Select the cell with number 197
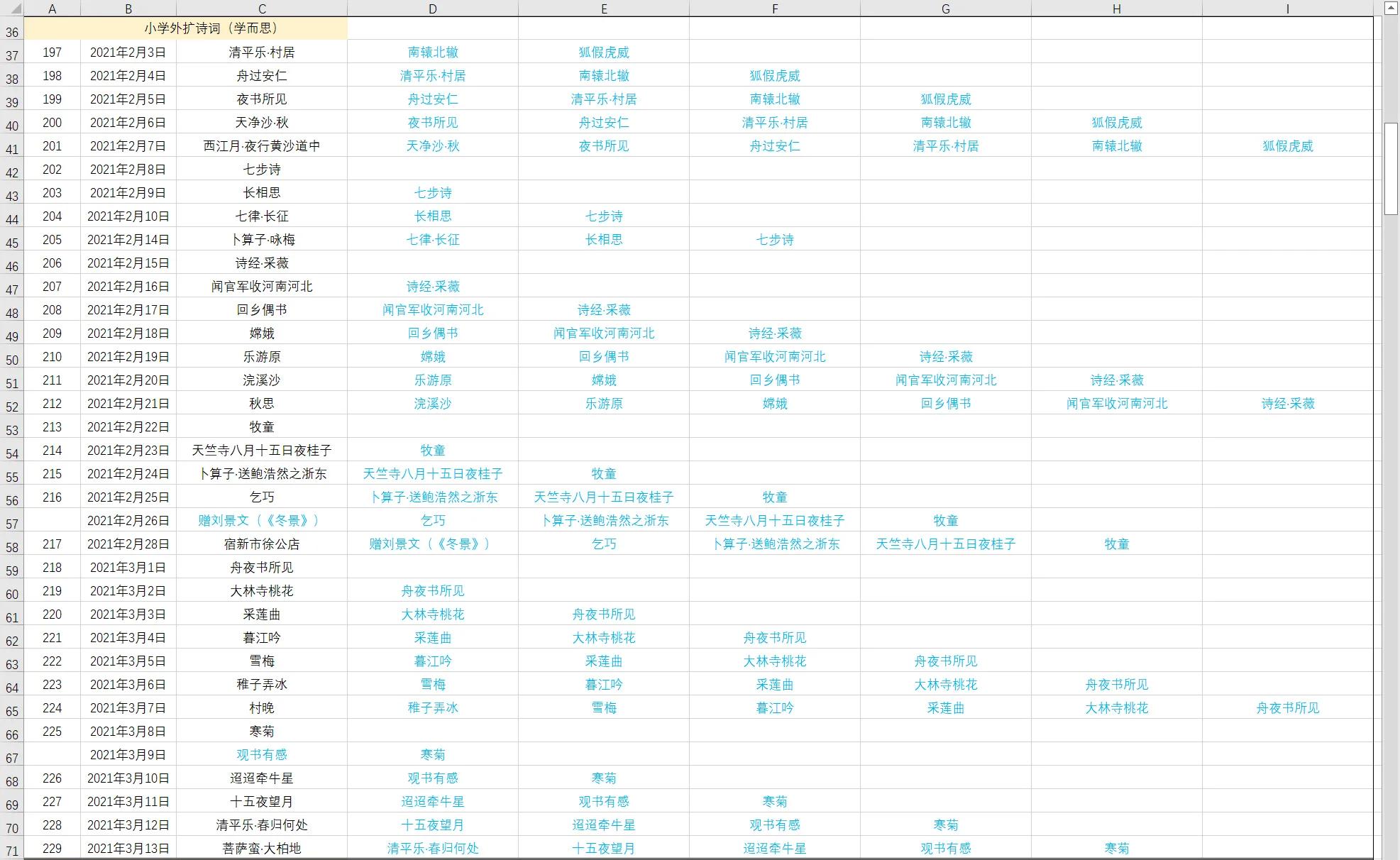This screenshot has width=1400, height=860. pyautogui.click(x=52, y=52)
